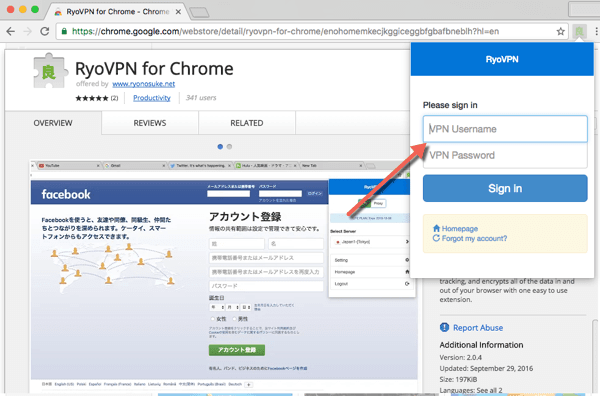This screenshot has width=600, height=396.
Task: Select the second screenshot carousel dot
Action: tap(229, 147)
